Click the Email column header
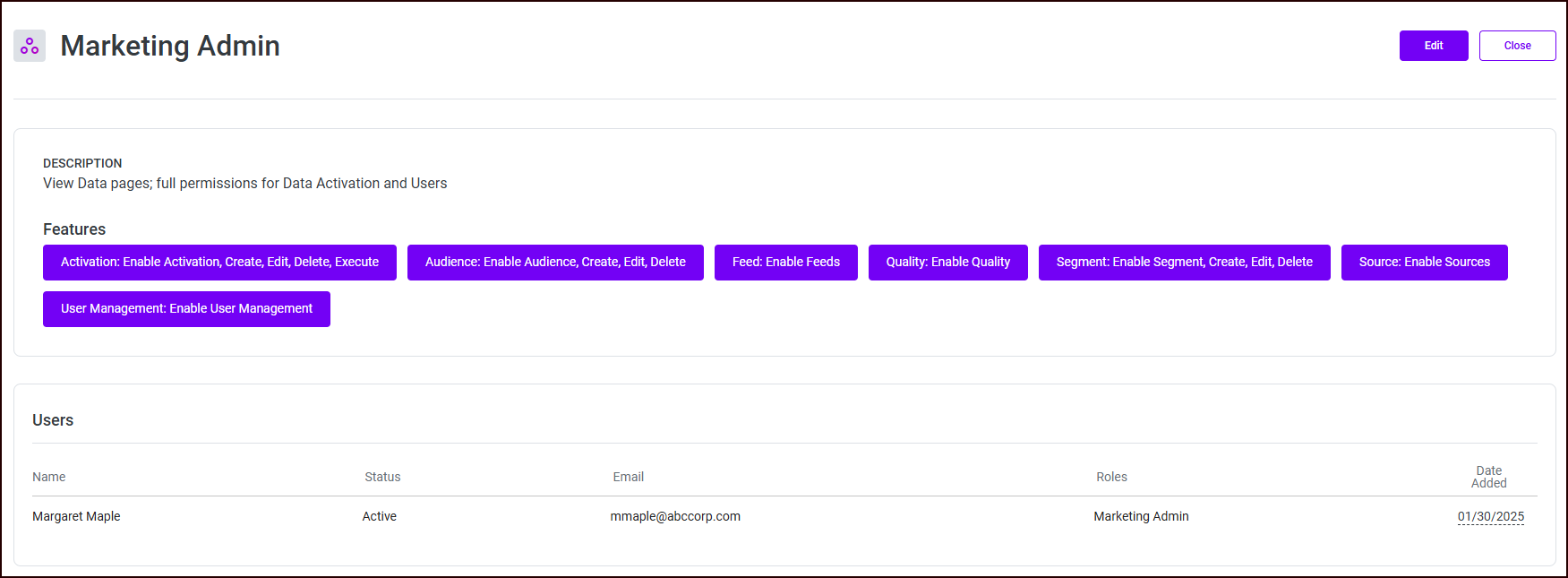Viewport: 1568px width, 578px height. point(628,477)
